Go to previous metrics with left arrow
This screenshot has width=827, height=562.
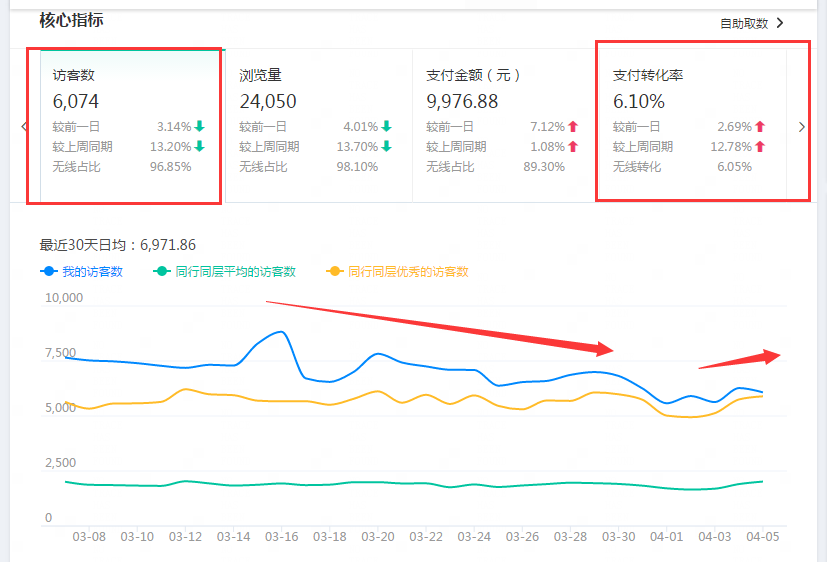pyautogui.click(x=24, y=127)
